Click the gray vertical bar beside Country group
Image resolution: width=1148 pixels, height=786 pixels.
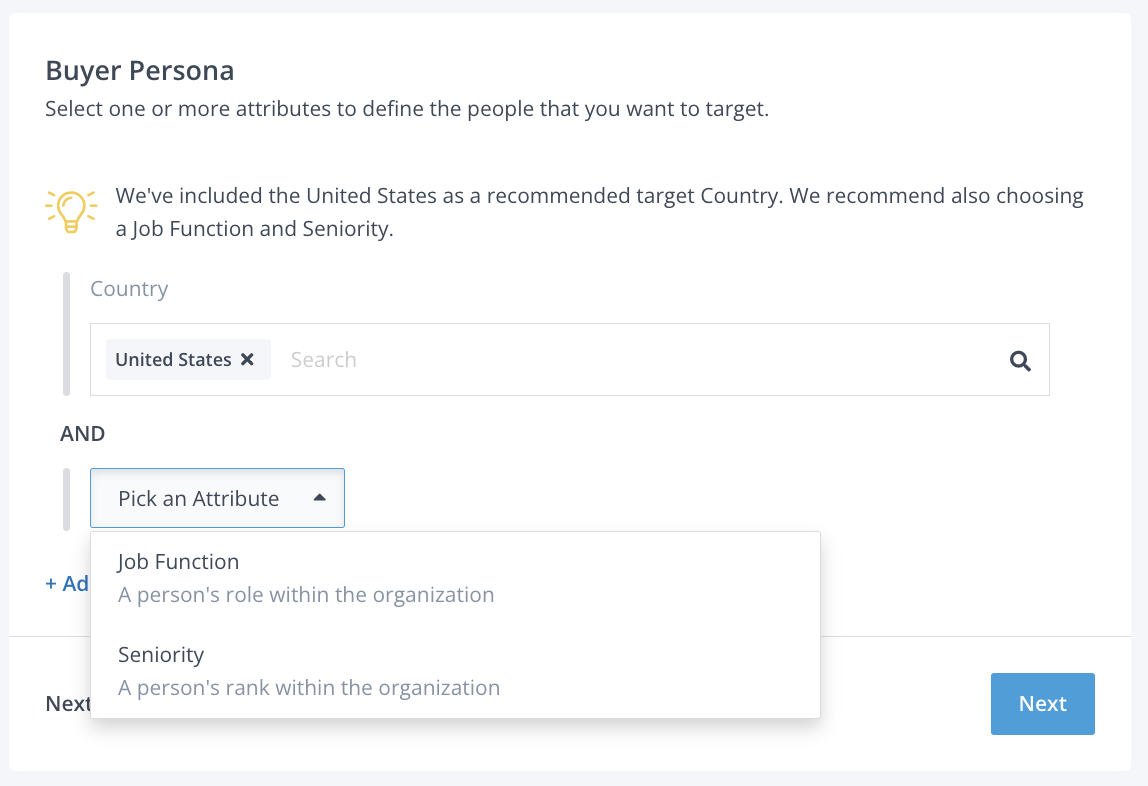(67, 334)
